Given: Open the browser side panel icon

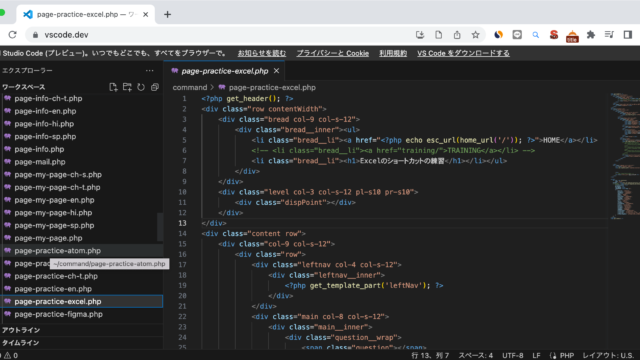Looking at the screenshot, I should (x=628, y=35).
